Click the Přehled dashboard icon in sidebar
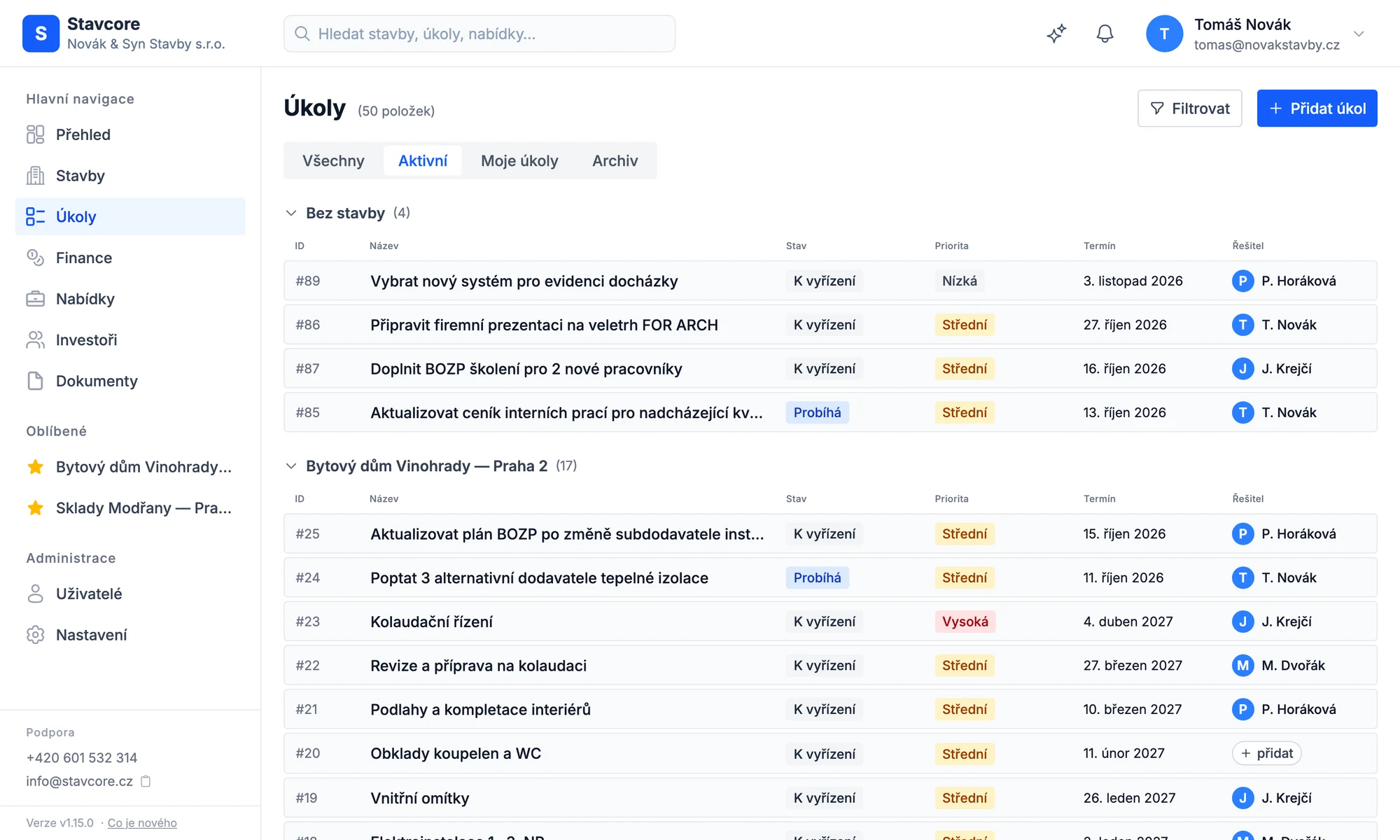This screenshot has width=1400, height=840. click(35, 134)
